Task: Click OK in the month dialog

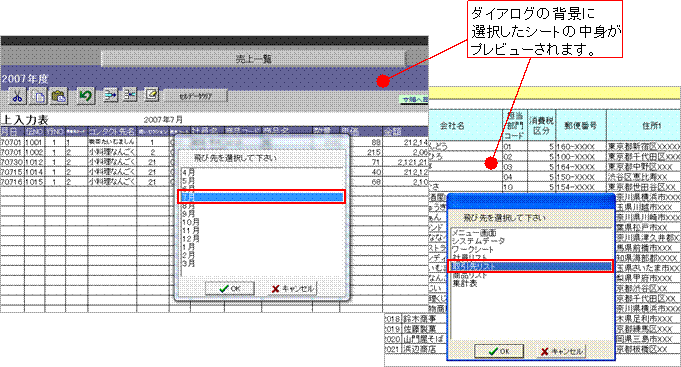Action: [230, 288]
